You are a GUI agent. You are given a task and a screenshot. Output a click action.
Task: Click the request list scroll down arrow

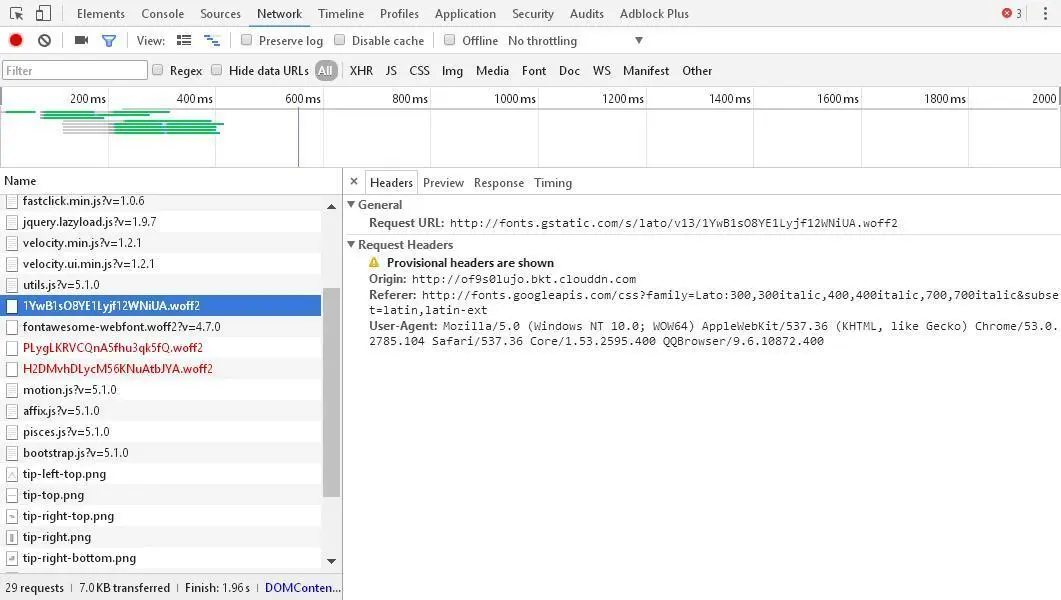point(331,561)
